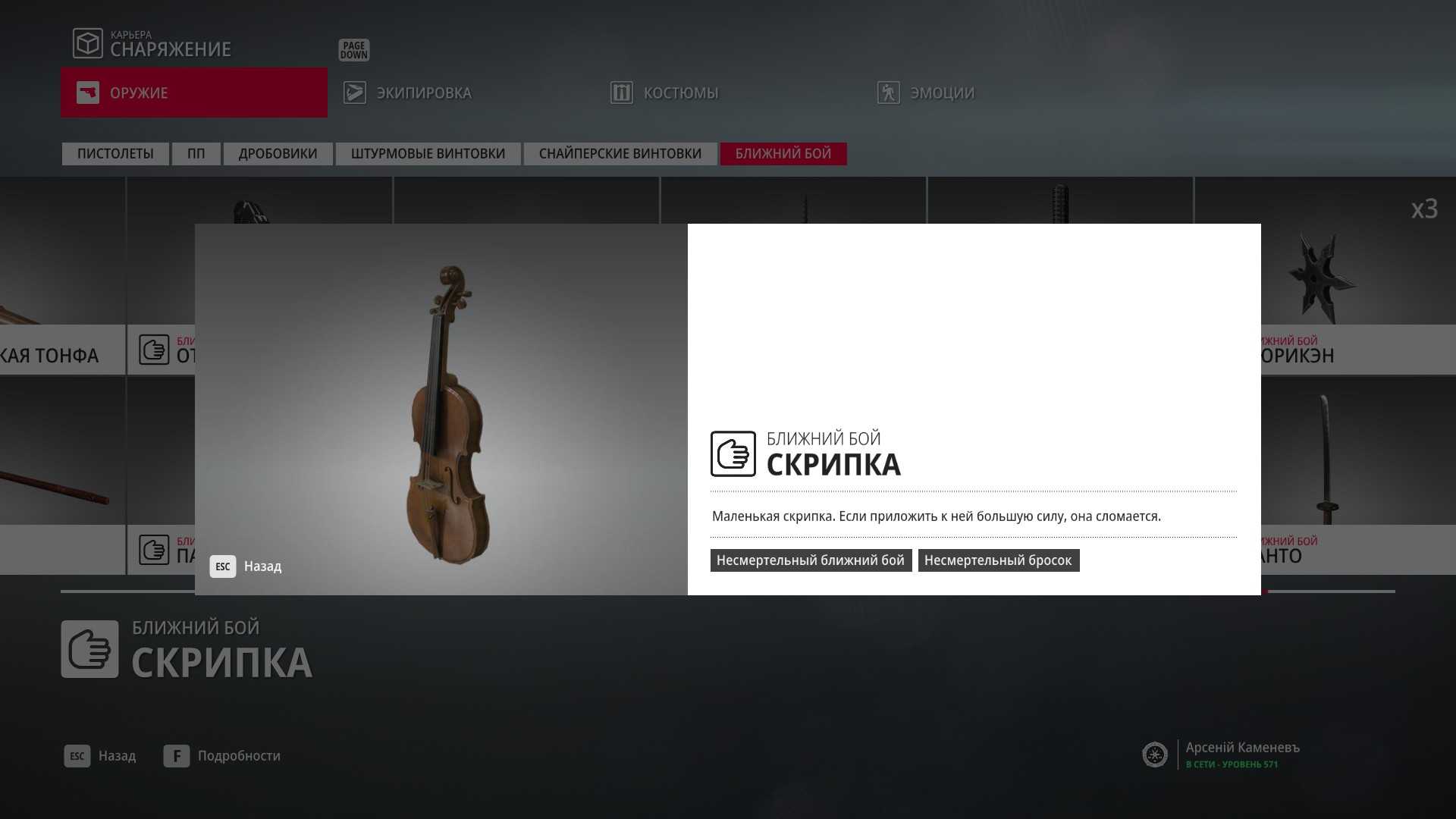Click the Несмертельный ближний бой tag
Image resolution: width=1456 pixels, height=819 pixels.
[811, 560]
